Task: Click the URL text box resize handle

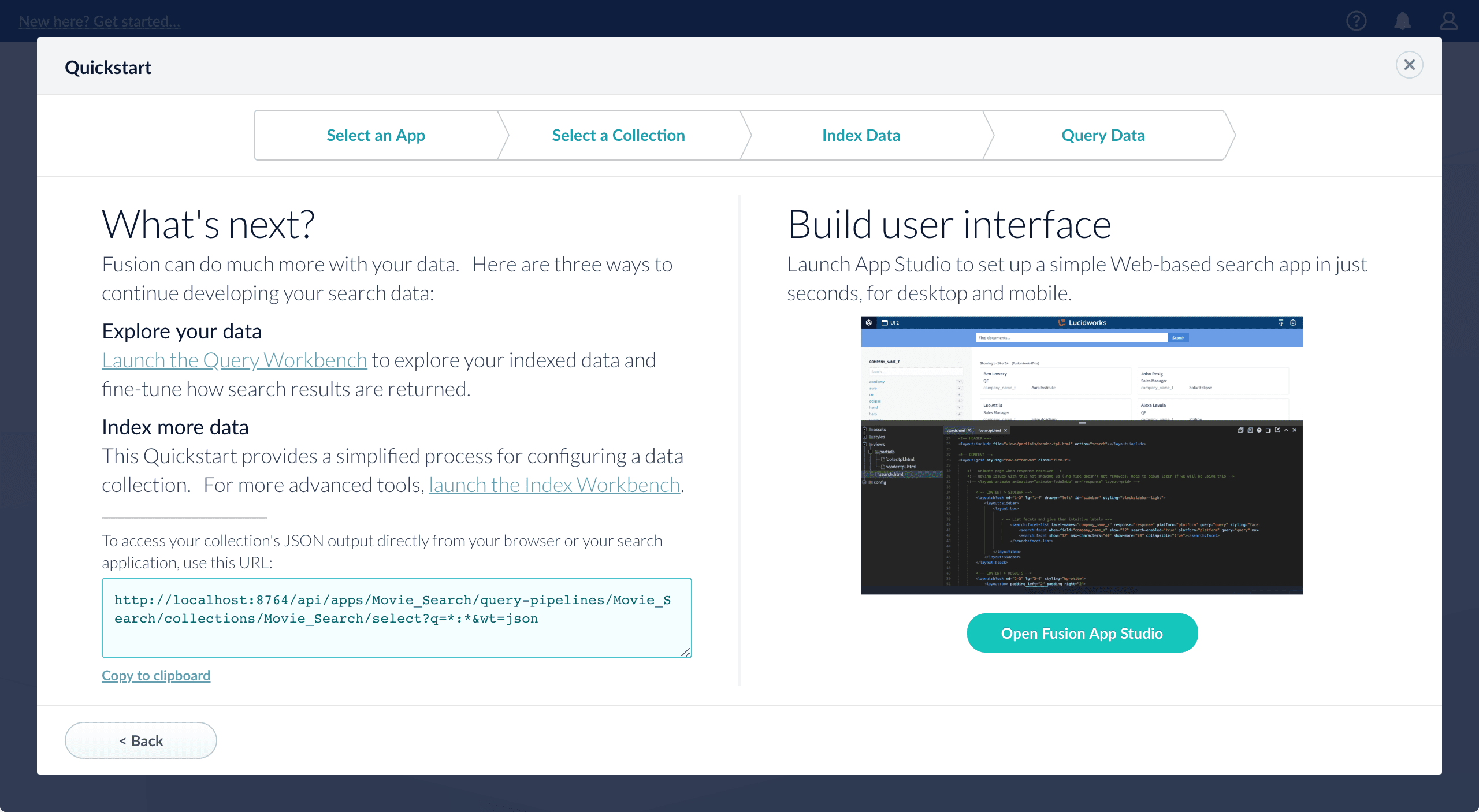Action: [685, 653]
